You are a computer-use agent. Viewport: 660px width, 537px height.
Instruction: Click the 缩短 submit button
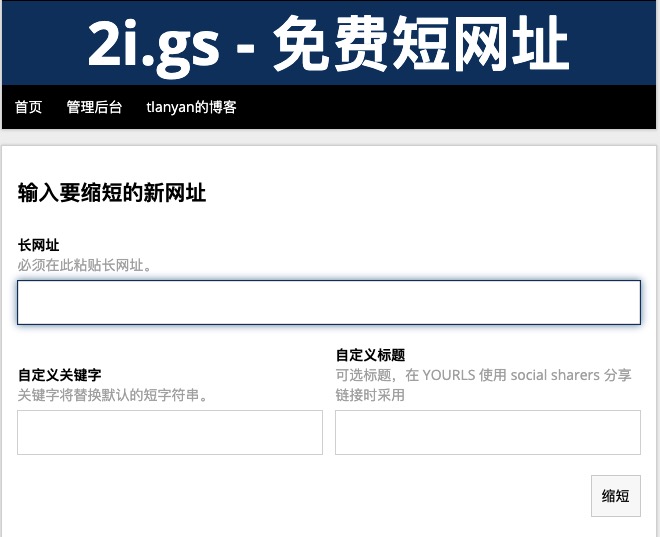coord(616,496)
